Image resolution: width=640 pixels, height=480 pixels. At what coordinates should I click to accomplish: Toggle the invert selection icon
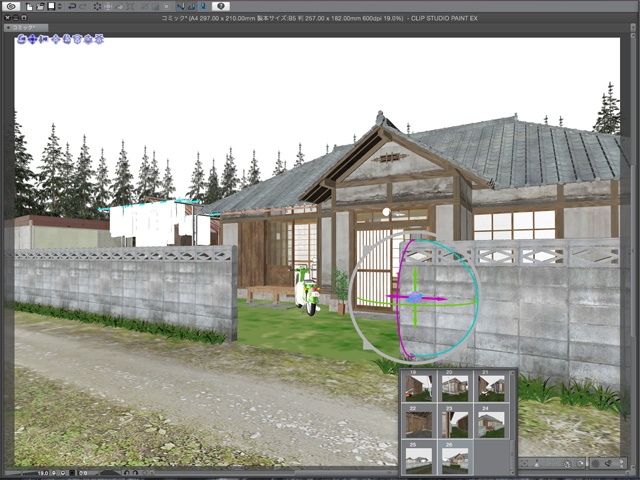coord(156,7)
